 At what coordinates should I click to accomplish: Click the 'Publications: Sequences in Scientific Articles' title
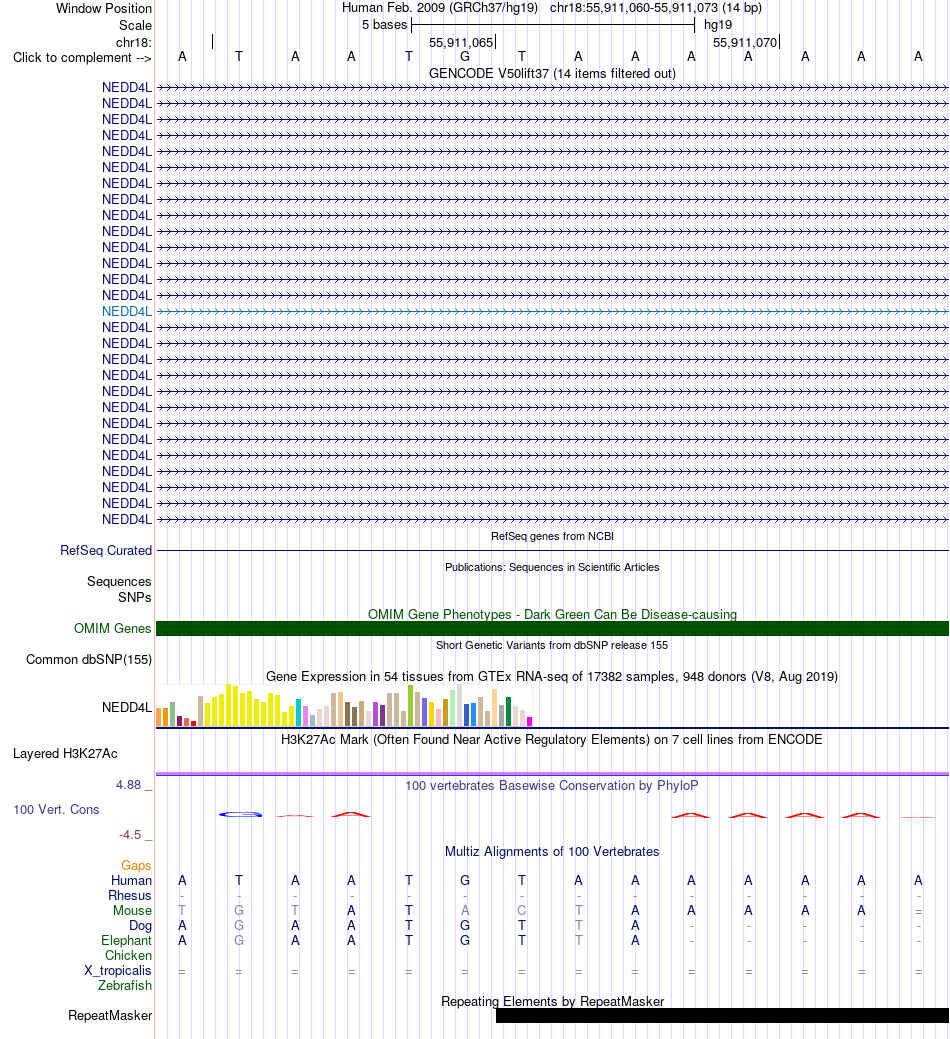coord(552,567)
